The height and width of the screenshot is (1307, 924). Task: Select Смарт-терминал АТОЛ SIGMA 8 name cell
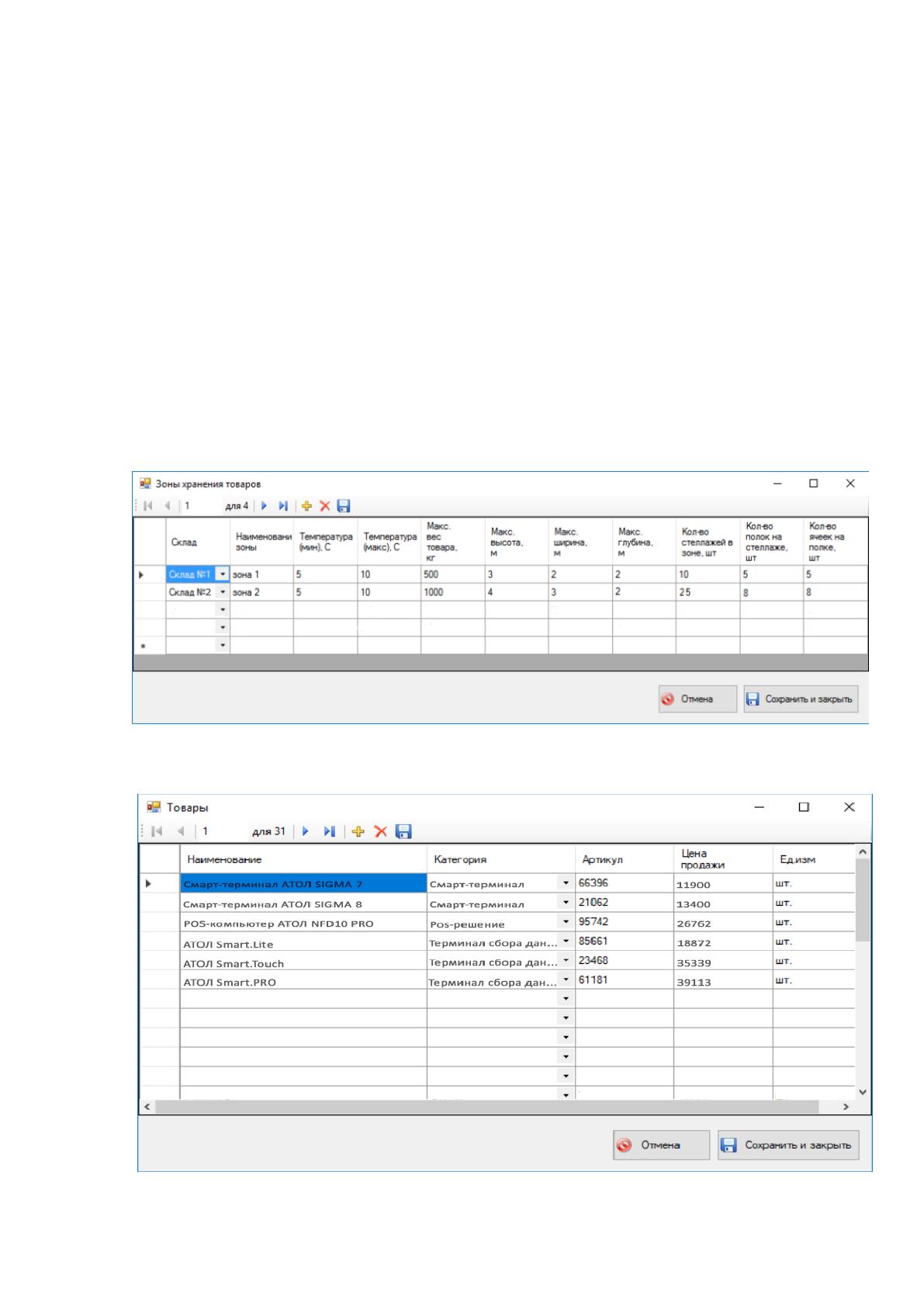(x=303, y=903)
